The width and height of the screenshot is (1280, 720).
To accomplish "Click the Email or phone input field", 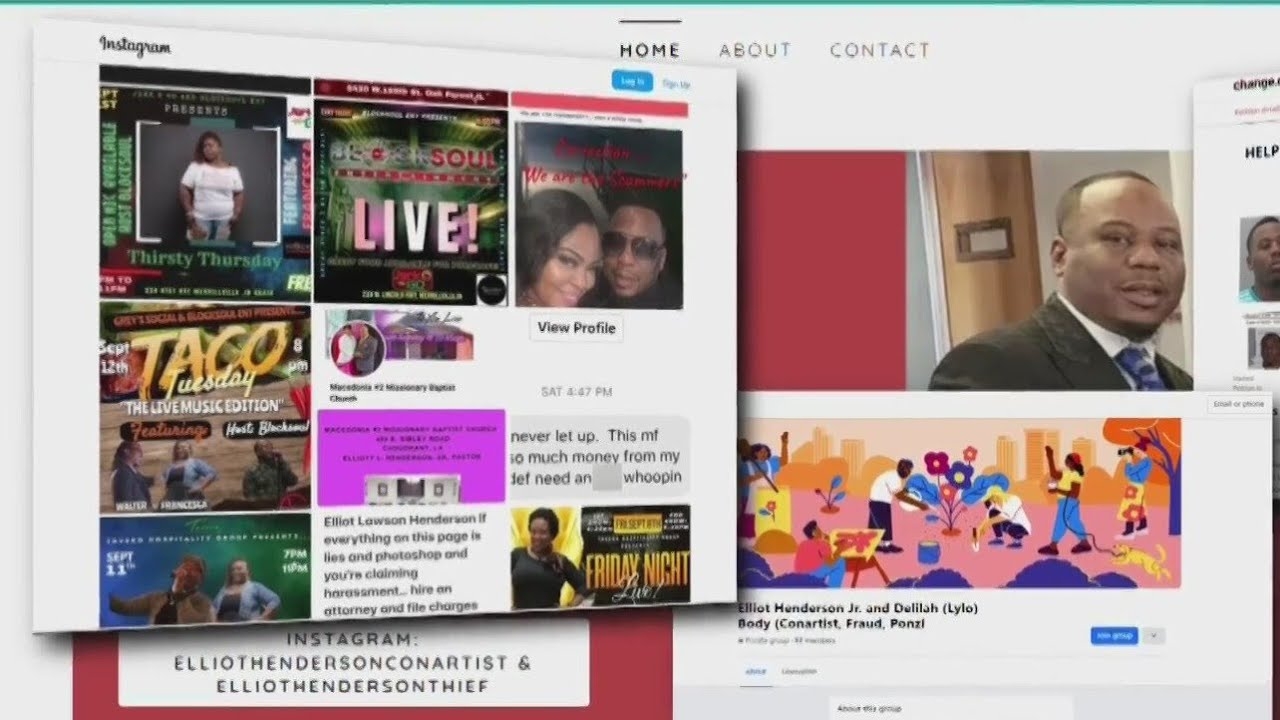I will click(1239, 404).
